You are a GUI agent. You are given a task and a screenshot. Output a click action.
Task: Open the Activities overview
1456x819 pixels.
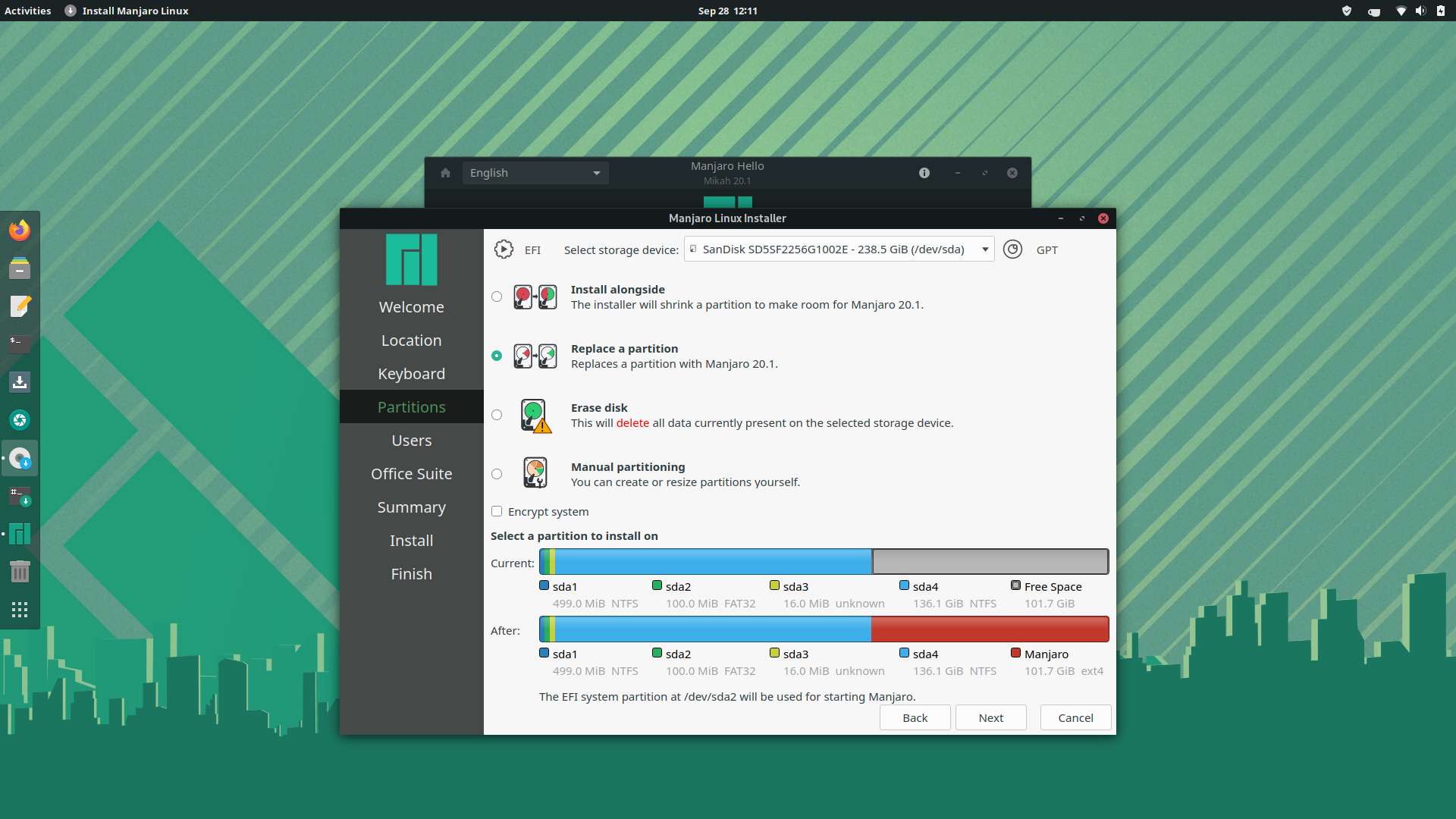pyautogui.click(x=28, y=11)
